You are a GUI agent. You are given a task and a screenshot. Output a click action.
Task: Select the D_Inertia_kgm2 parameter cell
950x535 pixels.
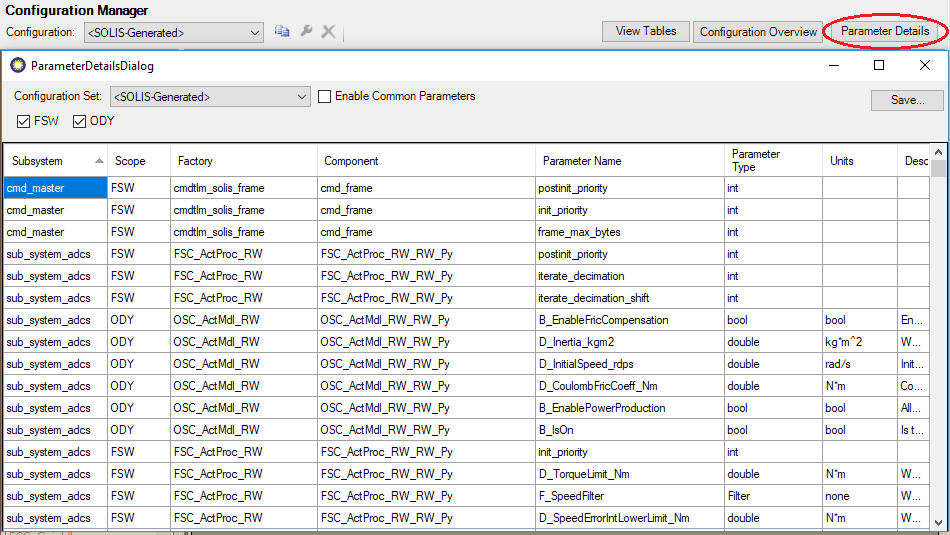[630, 342]
